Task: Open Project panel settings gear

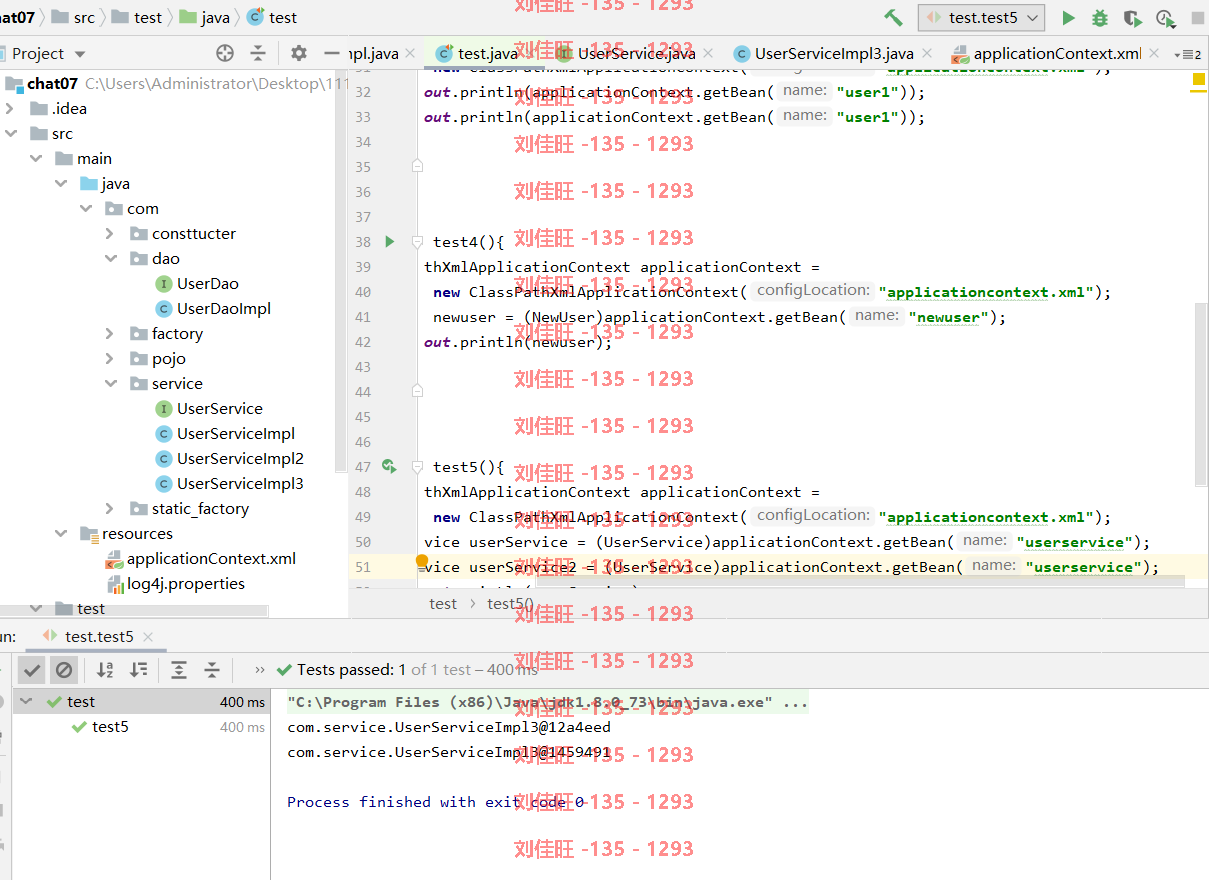Action: click(x=299, y=54)
